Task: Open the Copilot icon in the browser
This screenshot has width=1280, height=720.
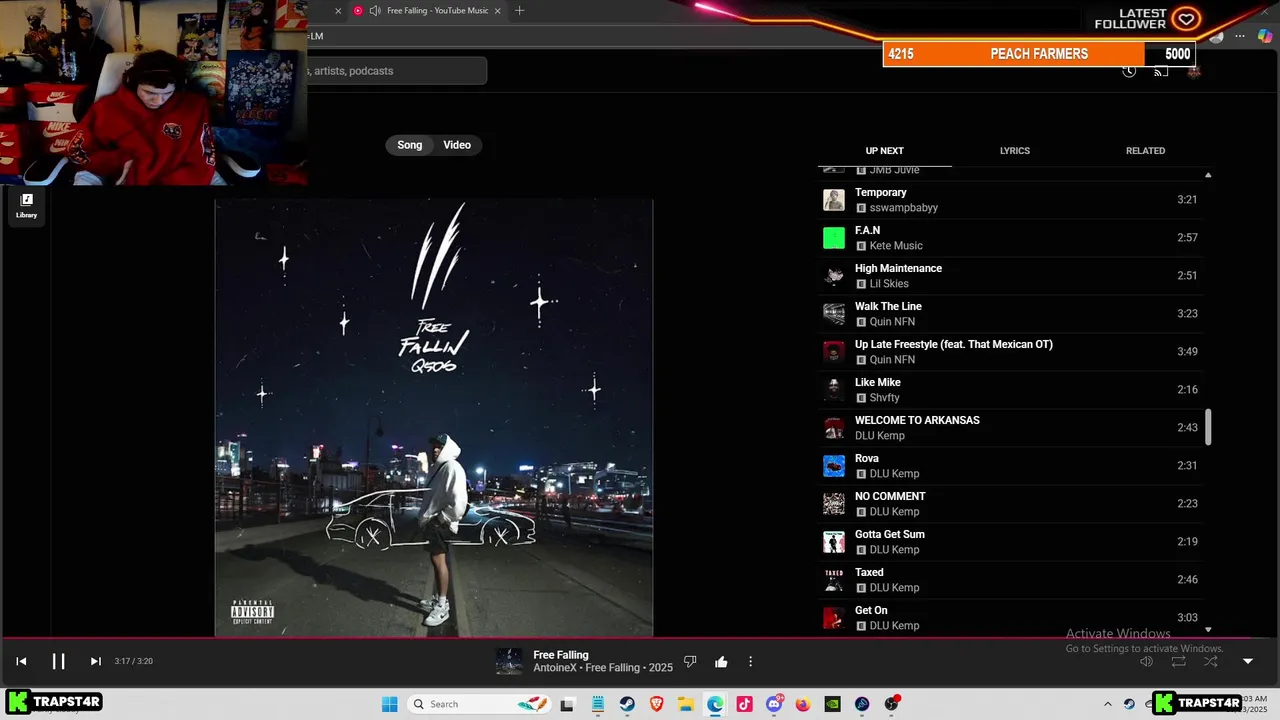Action: point(1265,36)
